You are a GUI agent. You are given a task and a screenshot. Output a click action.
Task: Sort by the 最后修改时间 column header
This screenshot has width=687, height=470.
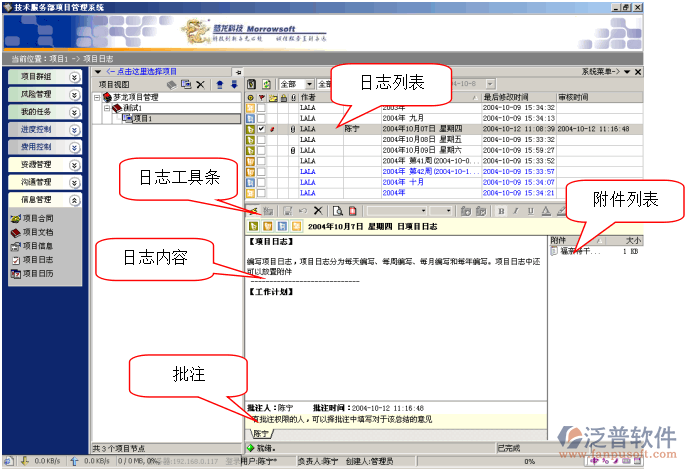point(518,97)
